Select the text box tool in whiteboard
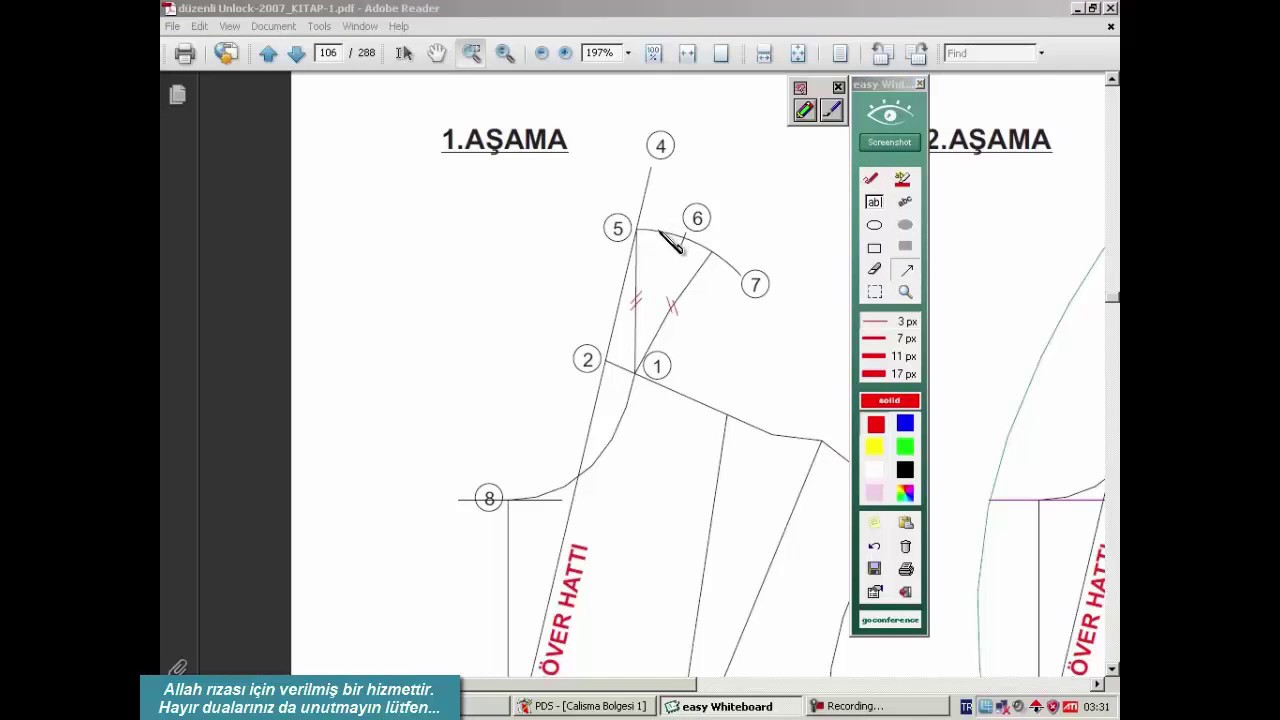This screenshot has height=720, width=1280. [874, 201]
